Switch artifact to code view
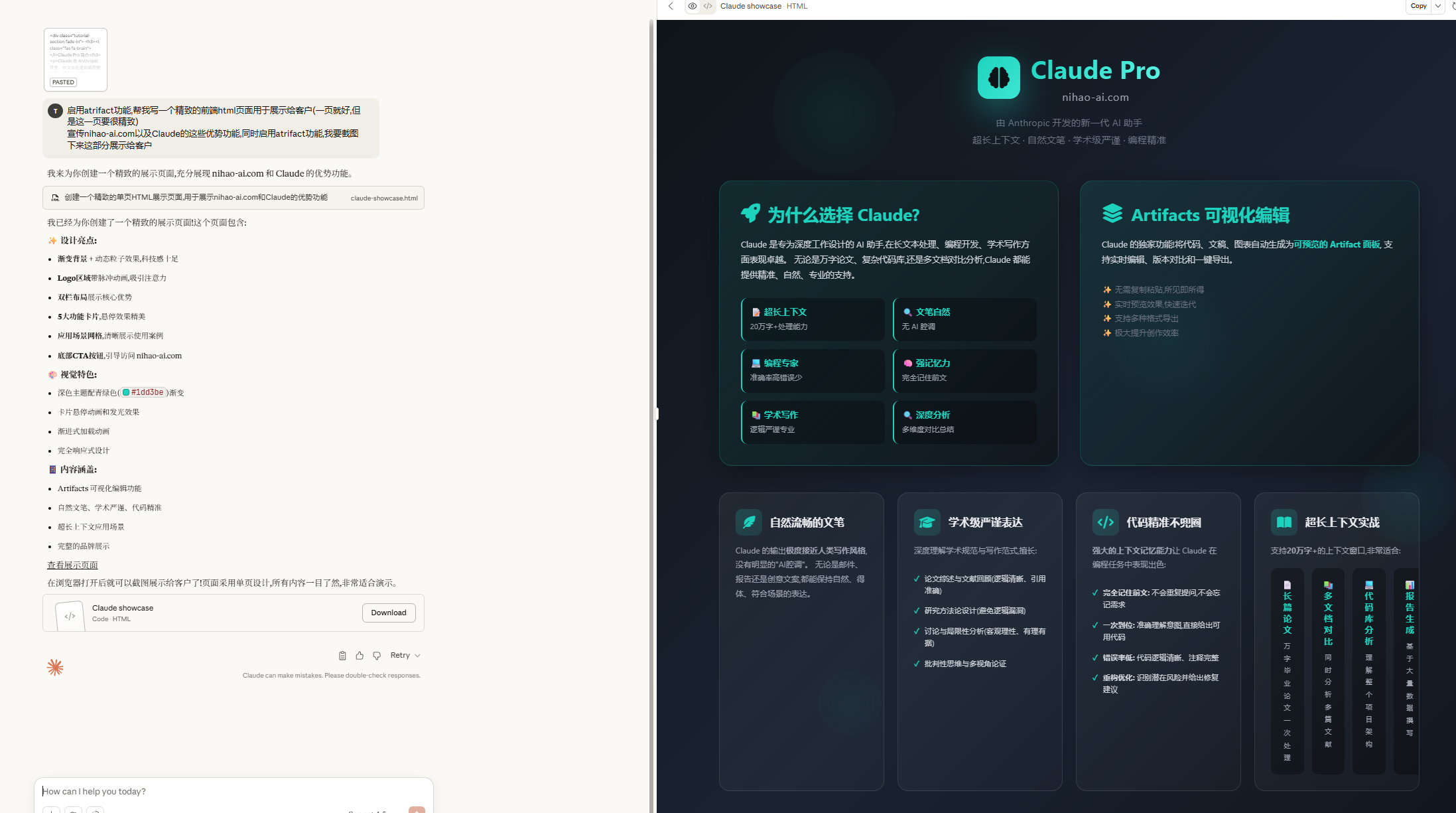Viewport: 1456px width, 813px height. tap(708, 6)
